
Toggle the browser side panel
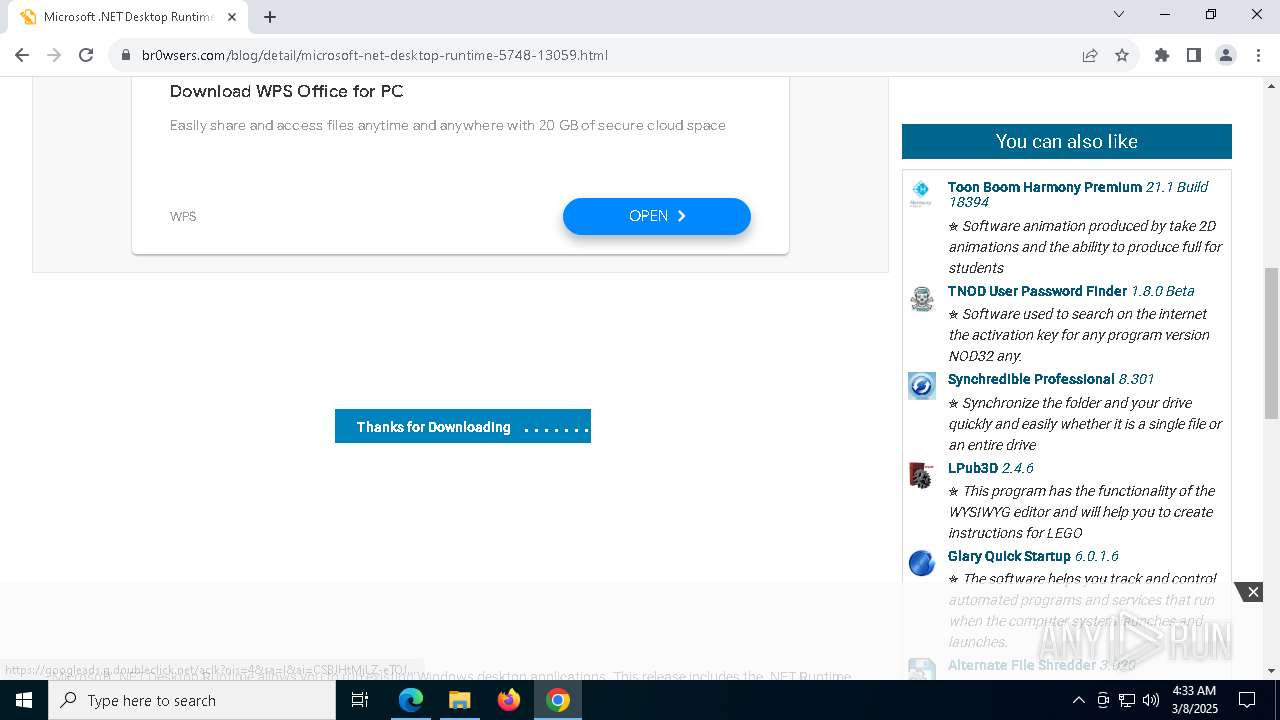tap(1194, 55)
